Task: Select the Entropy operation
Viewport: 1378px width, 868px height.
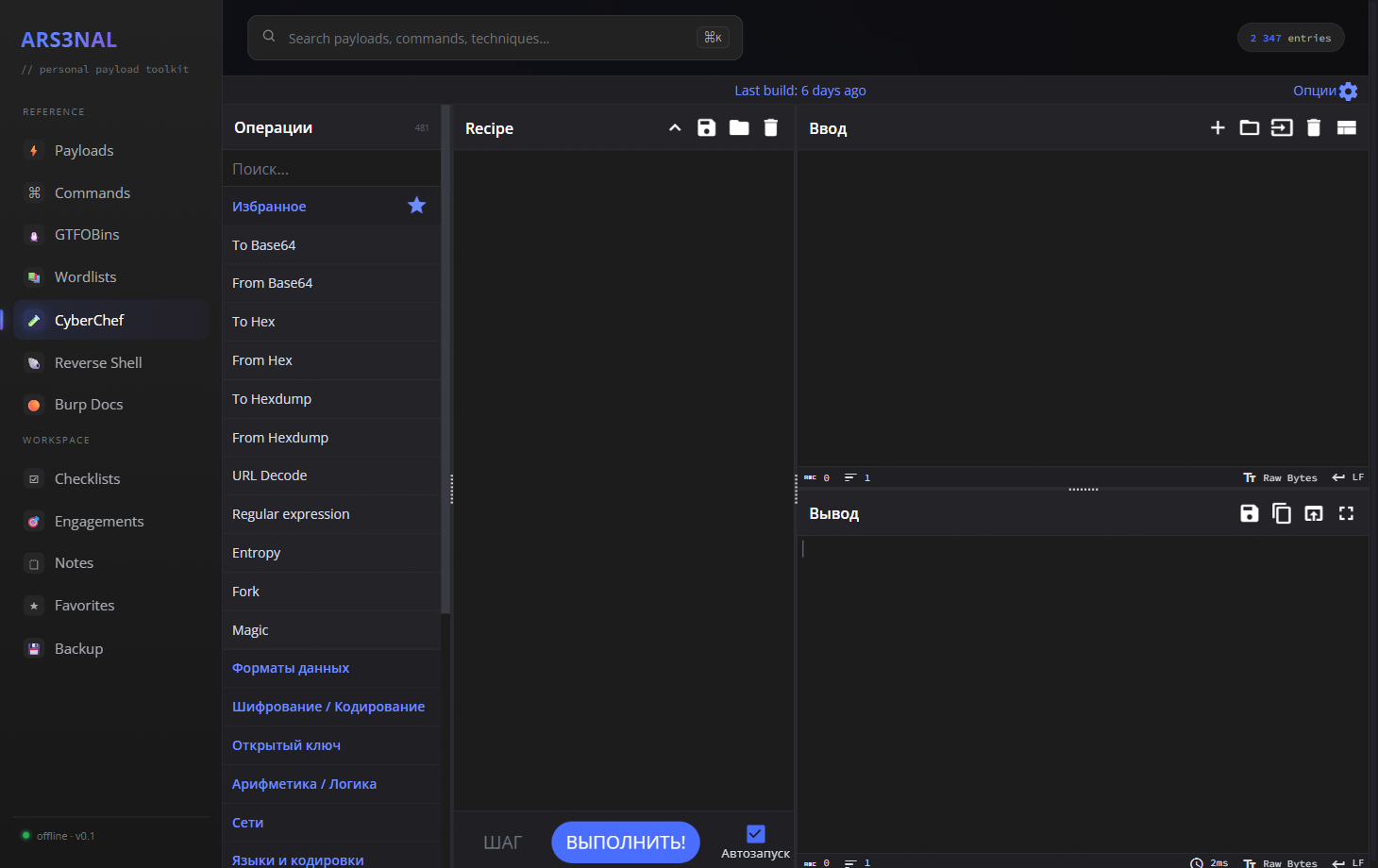Action: coord(331,553)
